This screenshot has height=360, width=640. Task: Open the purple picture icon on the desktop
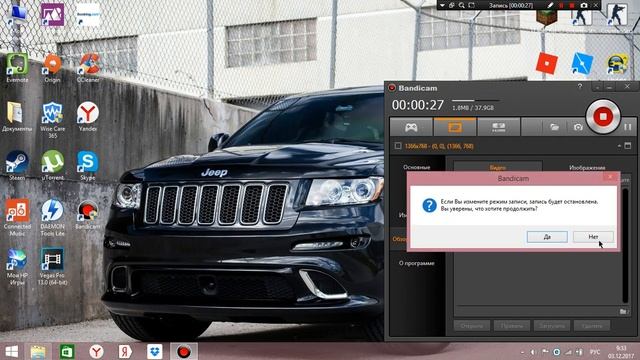coord(52,15)
